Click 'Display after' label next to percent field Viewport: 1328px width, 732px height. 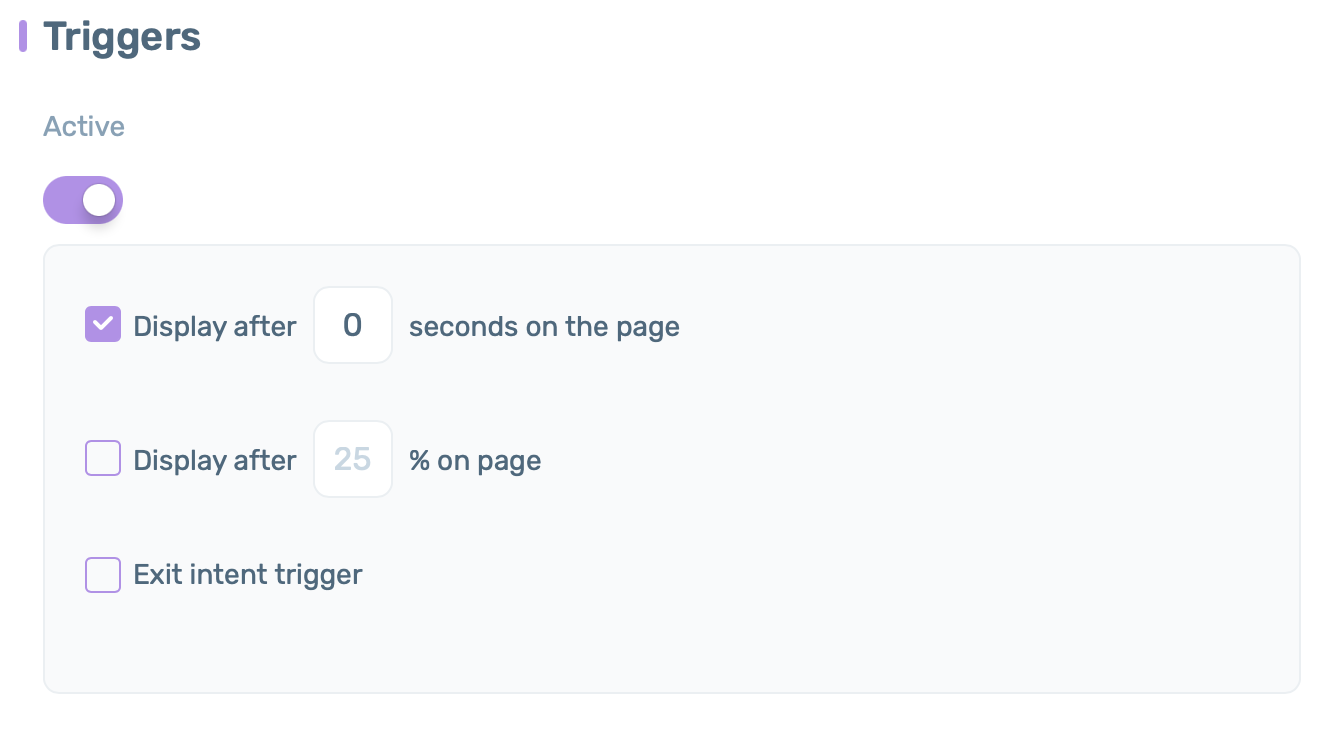click(x=215, y=461)
